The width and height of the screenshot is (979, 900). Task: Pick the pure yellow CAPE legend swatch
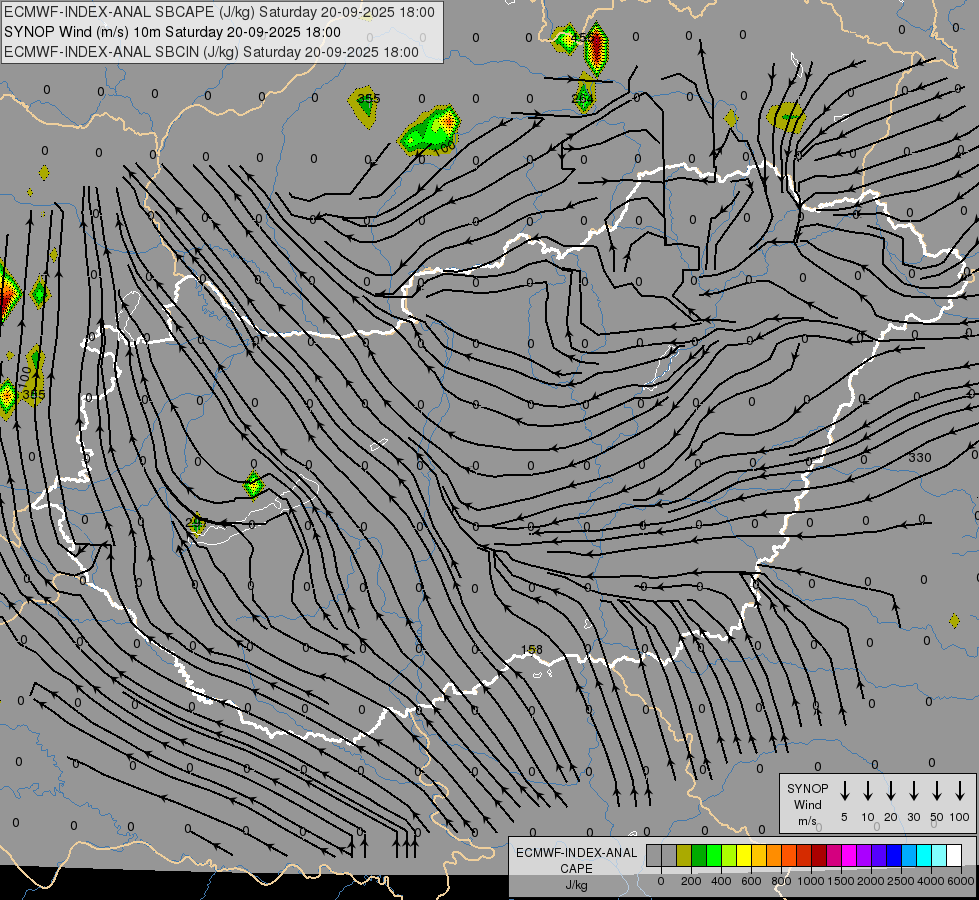tap(744, 855)
